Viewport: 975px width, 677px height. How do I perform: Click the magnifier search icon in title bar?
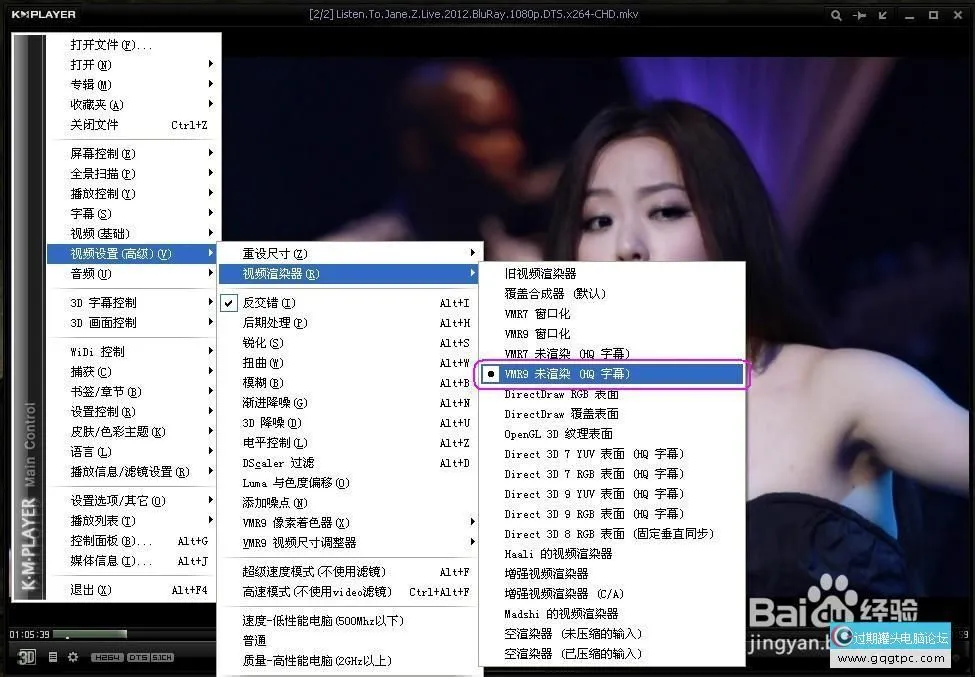(x=836, y=15)
